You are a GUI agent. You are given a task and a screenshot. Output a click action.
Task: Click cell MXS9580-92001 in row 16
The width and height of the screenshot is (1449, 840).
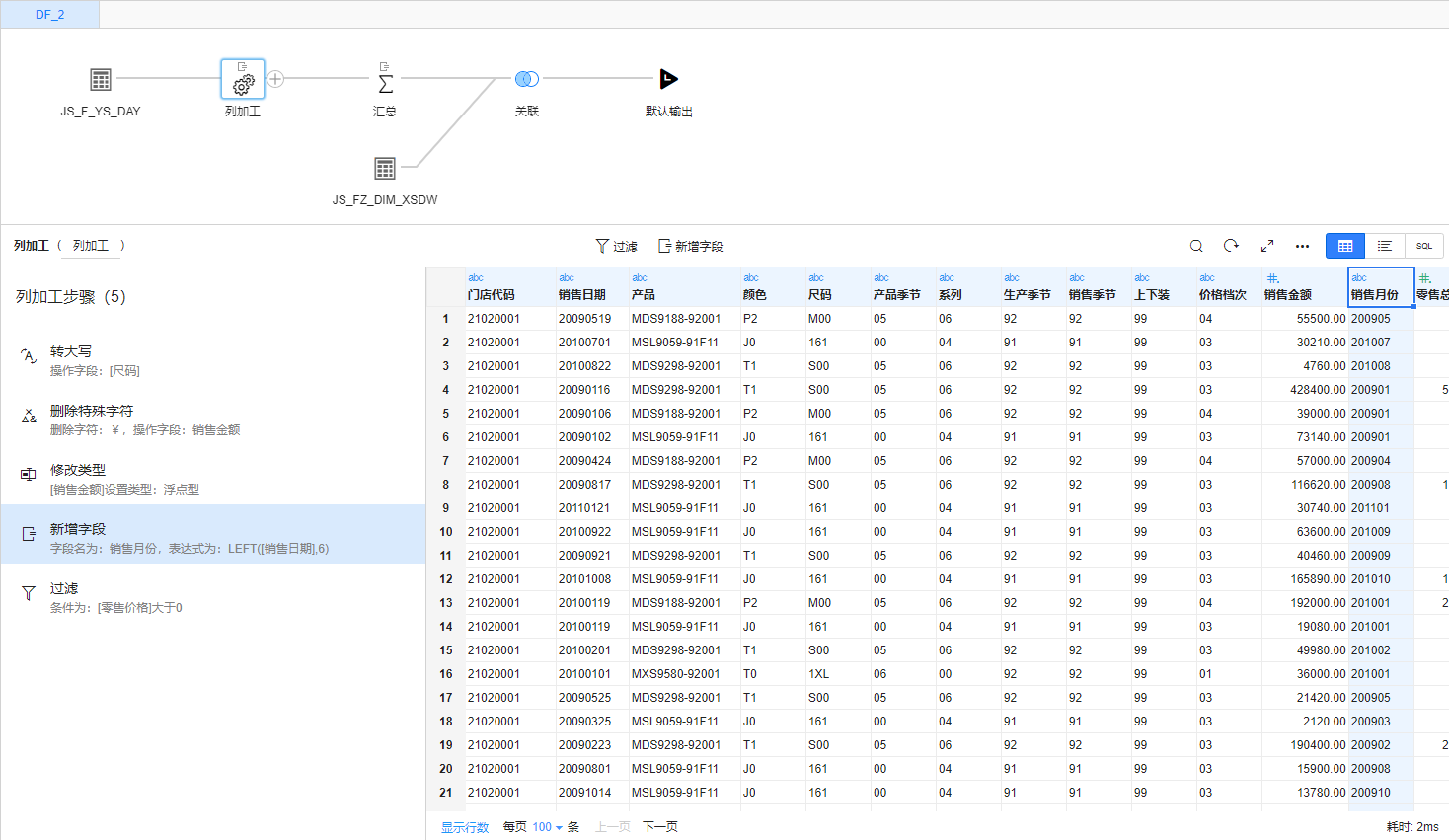tap(685, 674)
